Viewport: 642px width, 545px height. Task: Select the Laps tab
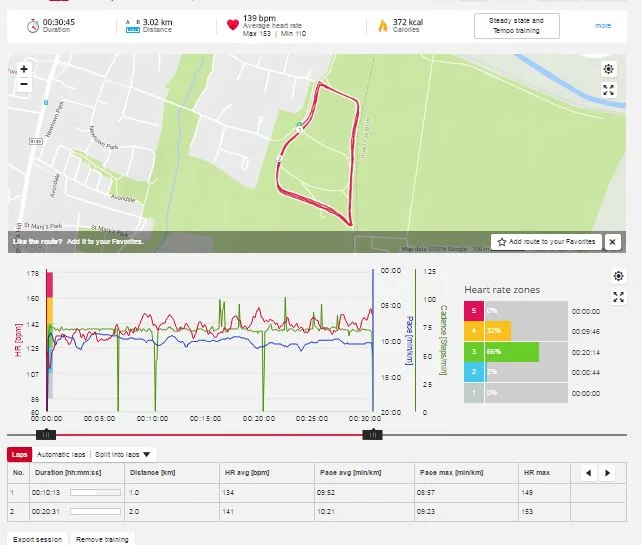tap(19, 454)
